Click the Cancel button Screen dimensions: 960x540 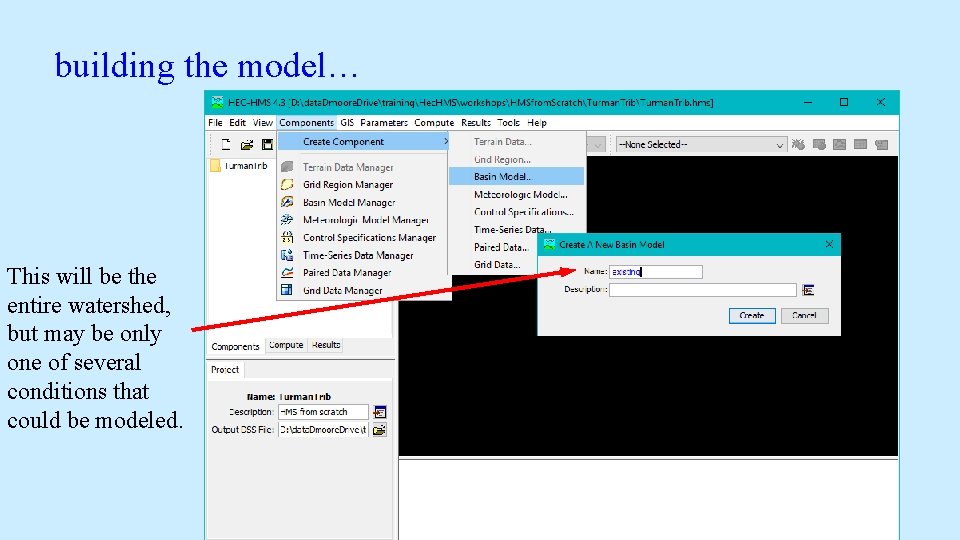click(x=804, y=315)
